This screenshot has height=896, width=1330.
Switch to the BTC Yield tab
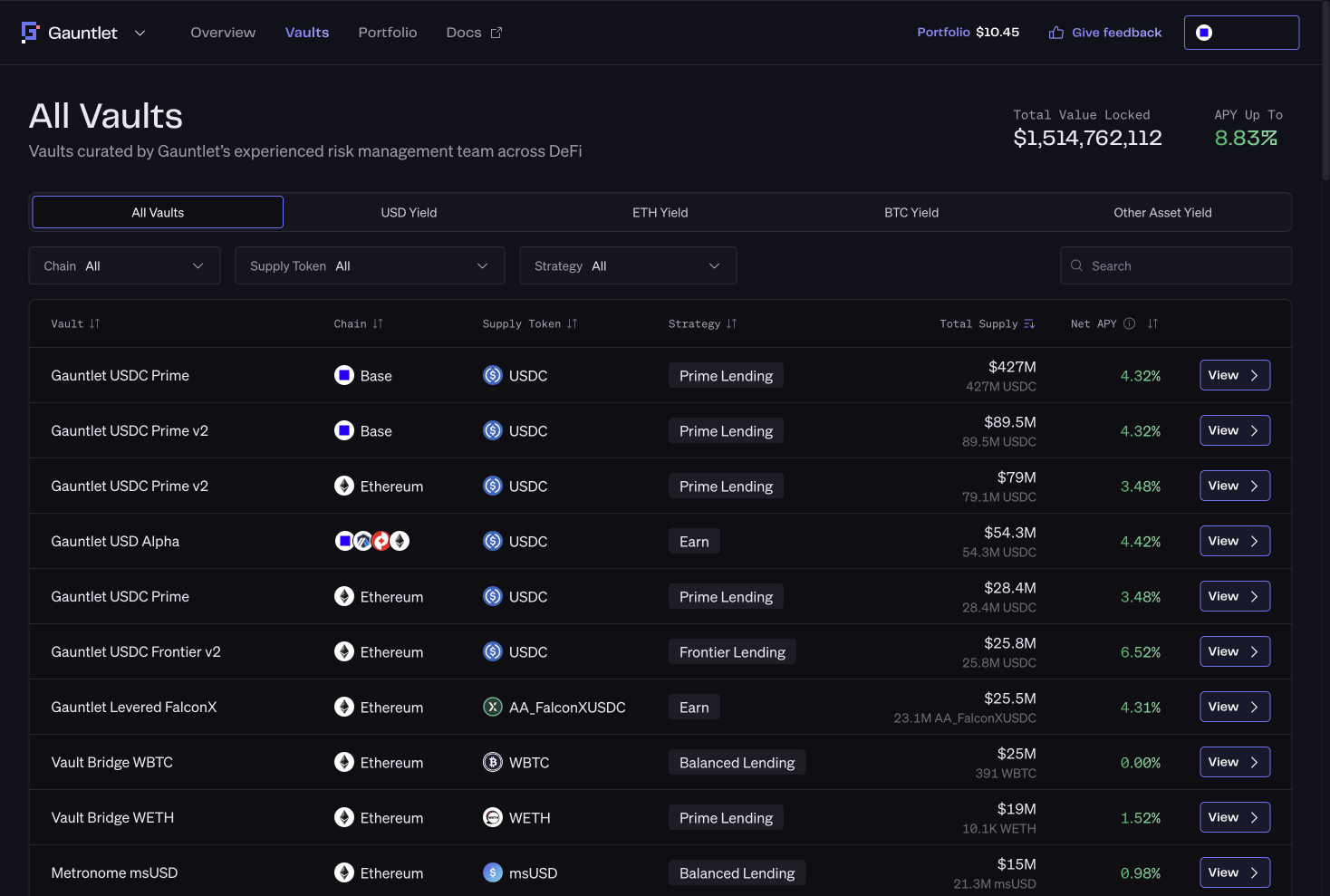coord(911,212)
